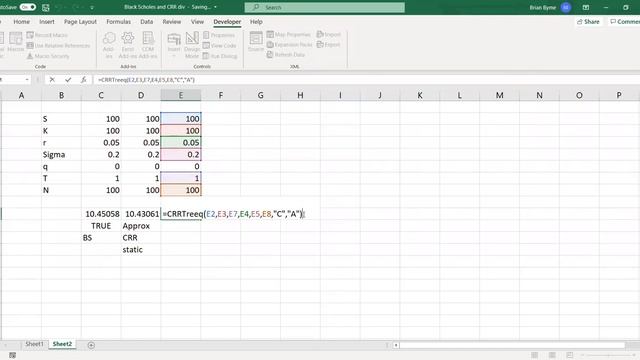Open the Review ribbon tab
This screenshot has width=640, height=360.
click(x=171, y=22)
